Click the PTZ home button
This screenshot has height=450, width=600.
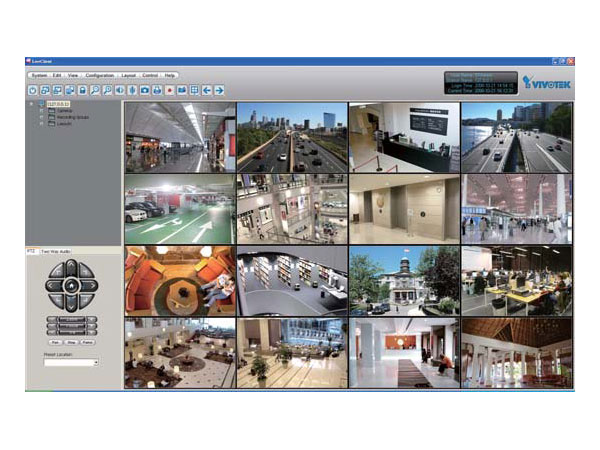click(69, 285)
